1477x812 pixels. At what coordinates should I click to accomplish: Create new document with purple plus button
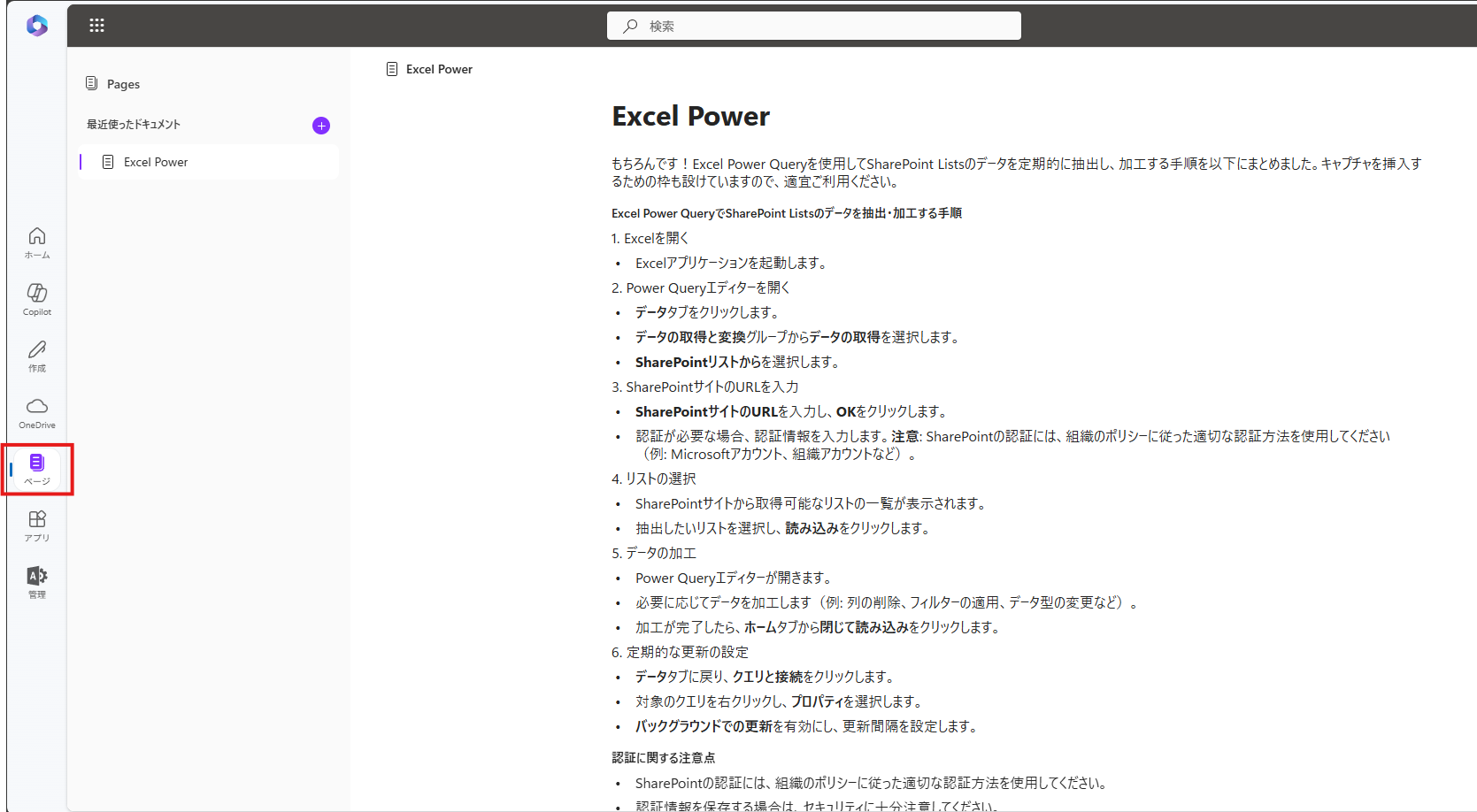320,126
